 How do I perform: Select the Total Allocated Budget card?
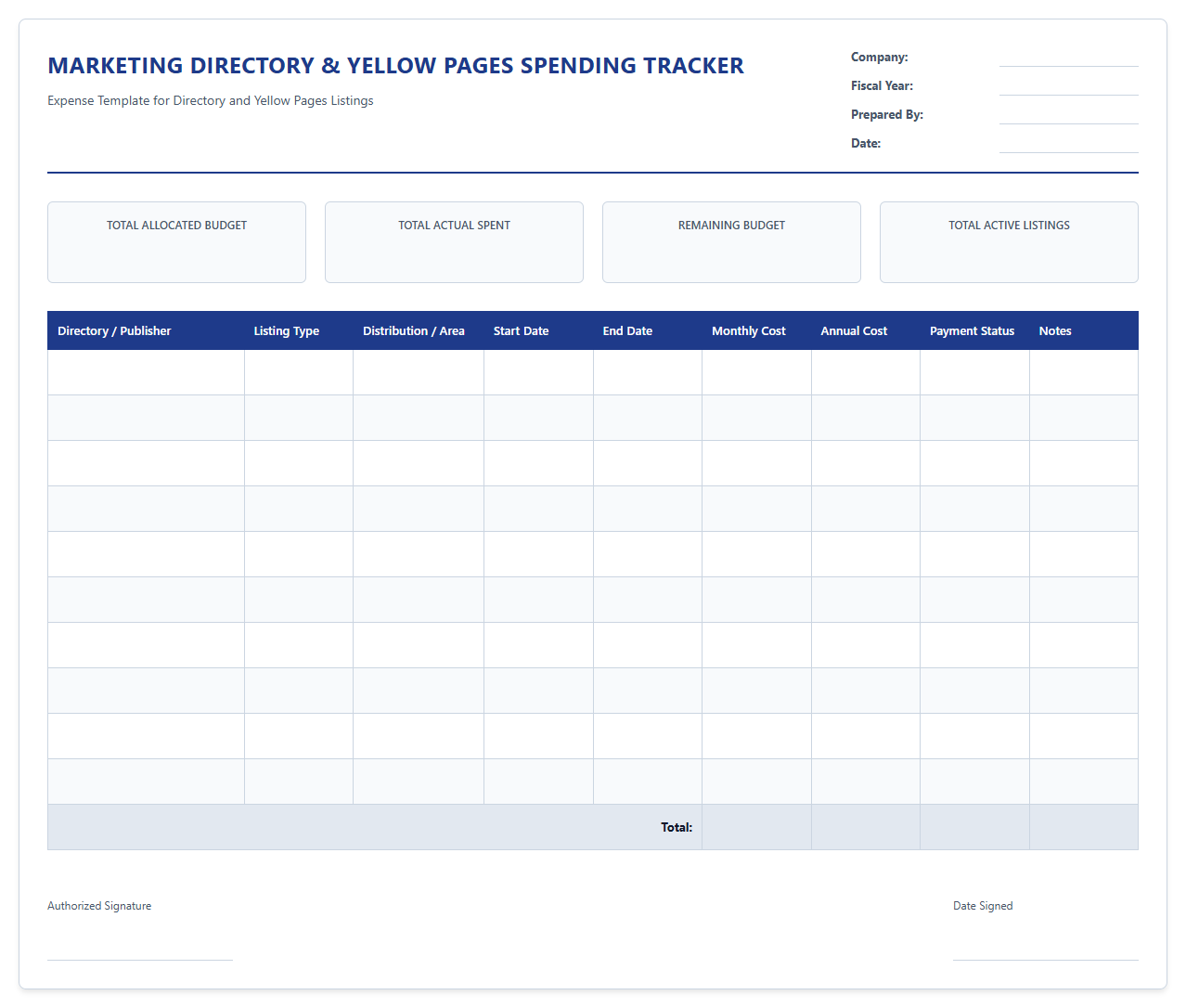[x=176, y=242]
